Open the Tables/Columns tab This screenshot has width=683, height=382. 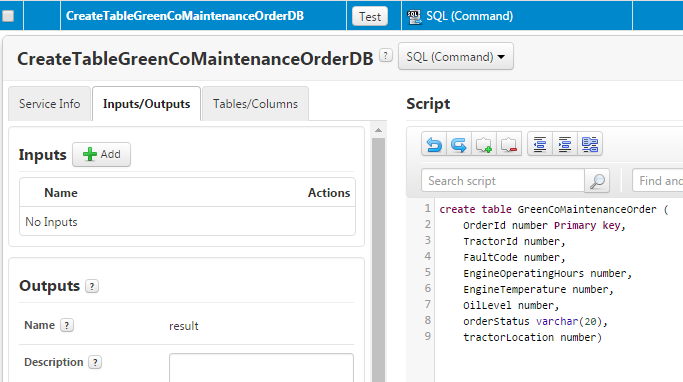[x=255, y=104]
